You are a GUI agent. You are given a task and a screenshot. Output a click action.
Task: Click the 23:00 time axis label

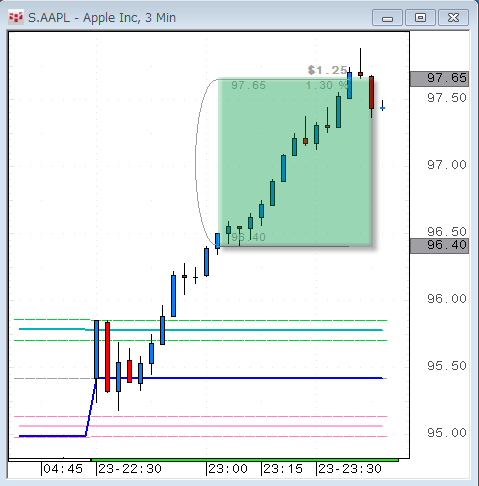[x=228, y=469]
